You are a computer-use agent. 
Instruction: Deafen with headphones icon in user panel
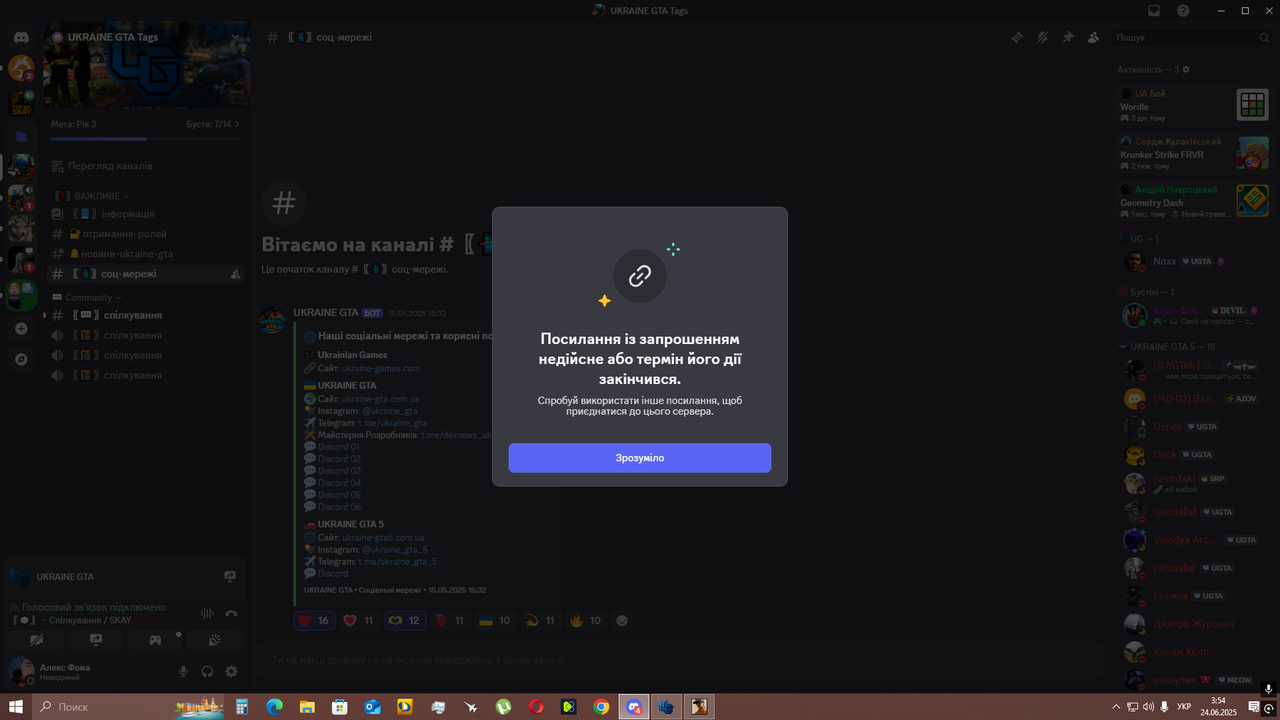[x=207, y=672]
